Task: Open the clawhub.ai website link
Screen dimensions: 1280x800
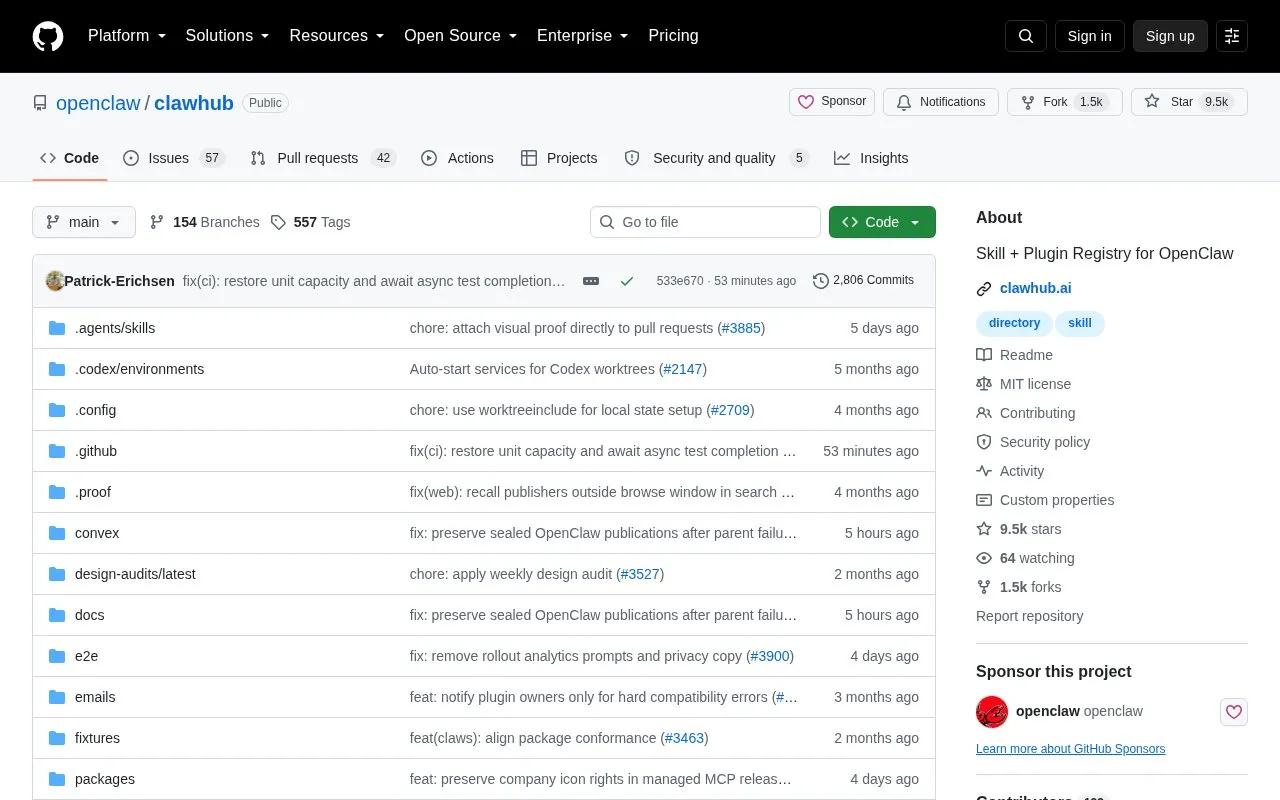Action: click(x=1035, y=288)
